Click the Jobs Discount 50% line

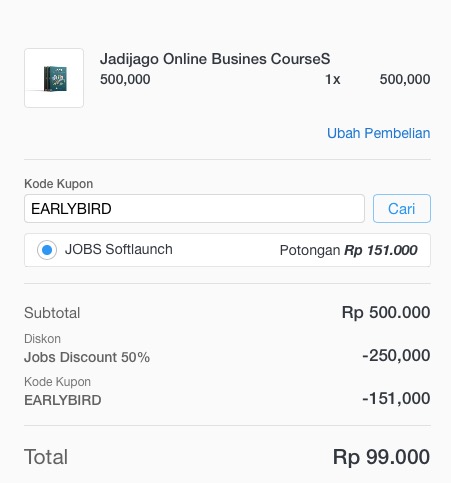click(x=87, y=357)
